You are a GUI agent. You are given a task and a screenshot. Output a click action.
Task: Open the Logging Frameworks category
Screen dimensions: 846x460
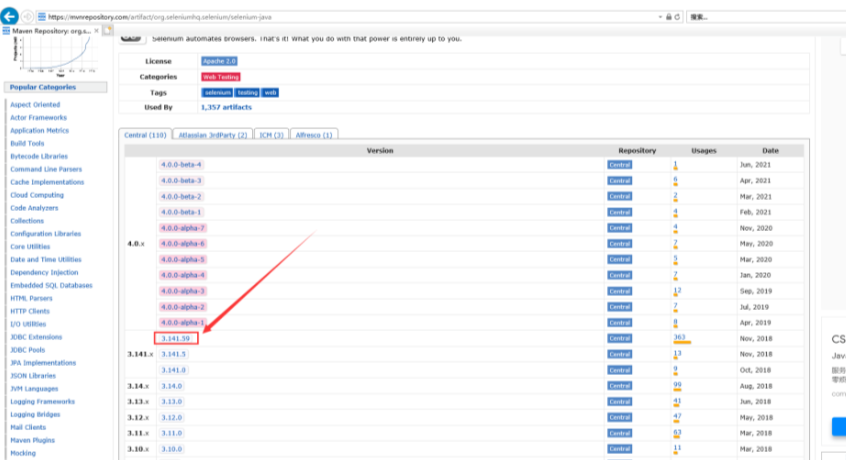pyautogui.click(x=43, y=402)
